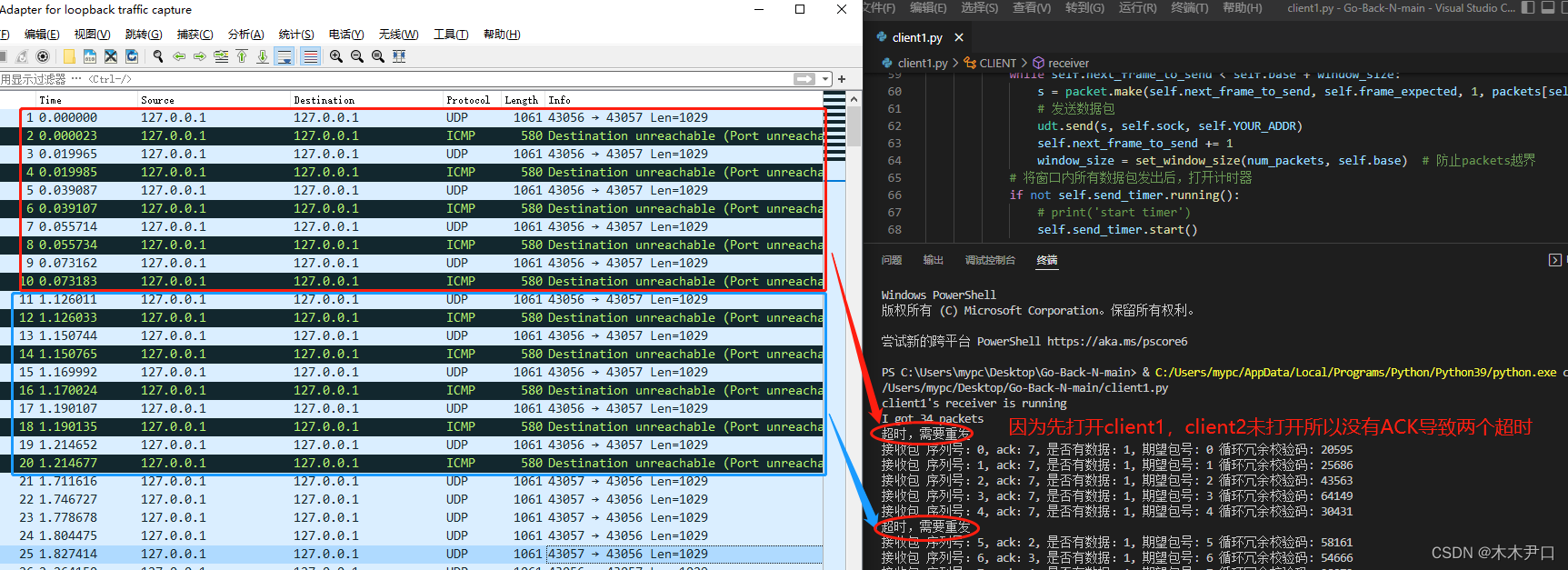
Task: Sort packets by Destination column header
Action: tap(366, 99)
